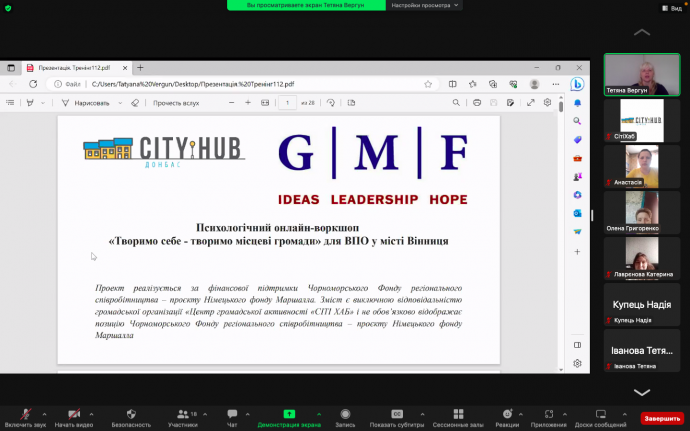Unmute microphone with Включить звук button
The image size is (690, 431).
click(25, 414)
